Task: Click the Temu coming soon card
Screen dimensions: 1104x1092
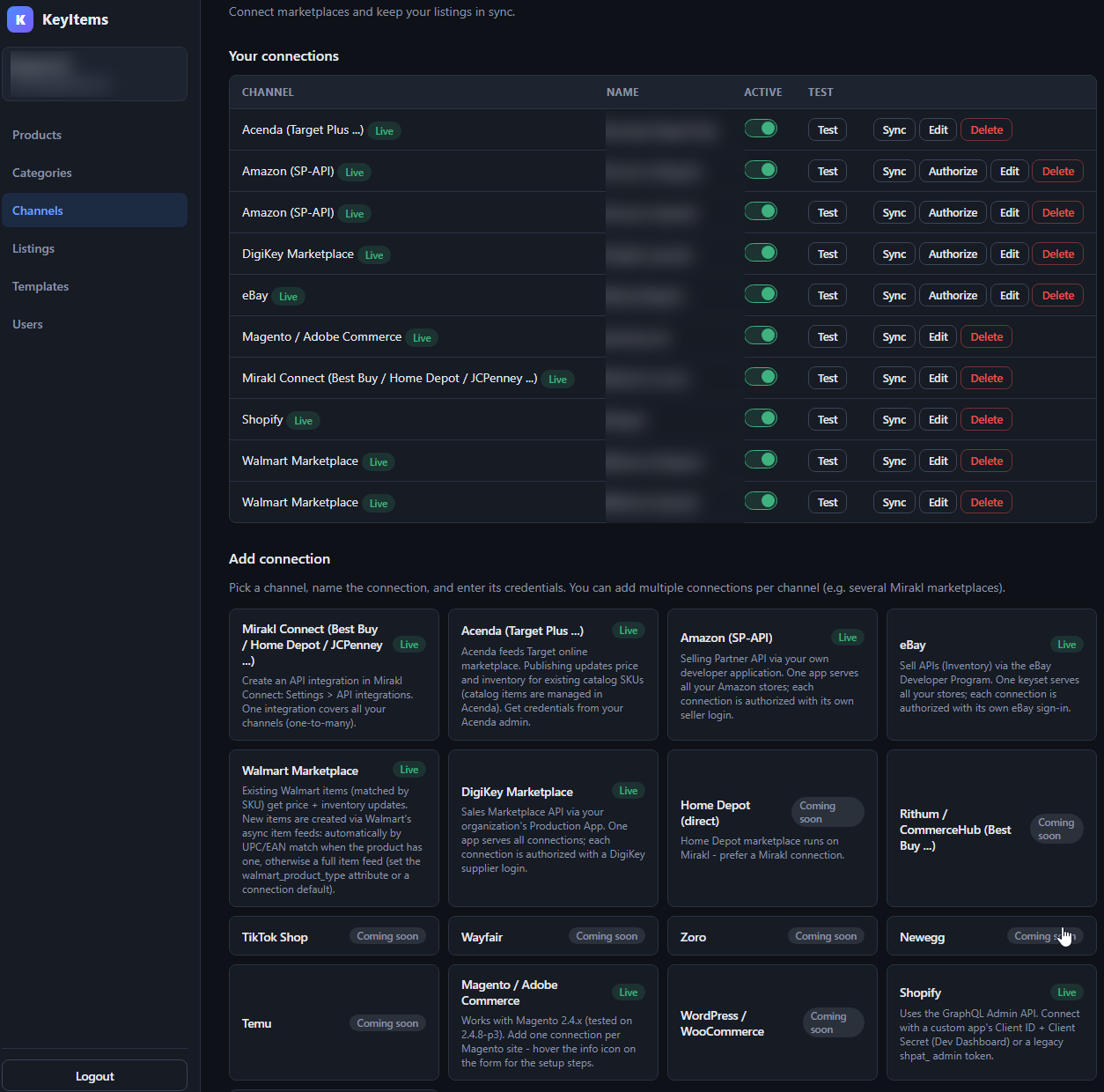Action: pos(334,1022)
